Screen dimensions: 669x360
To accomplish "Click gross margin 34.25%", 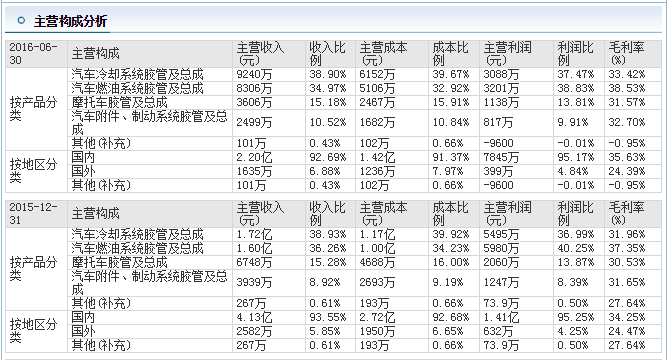I will click(x=626, y=317).
